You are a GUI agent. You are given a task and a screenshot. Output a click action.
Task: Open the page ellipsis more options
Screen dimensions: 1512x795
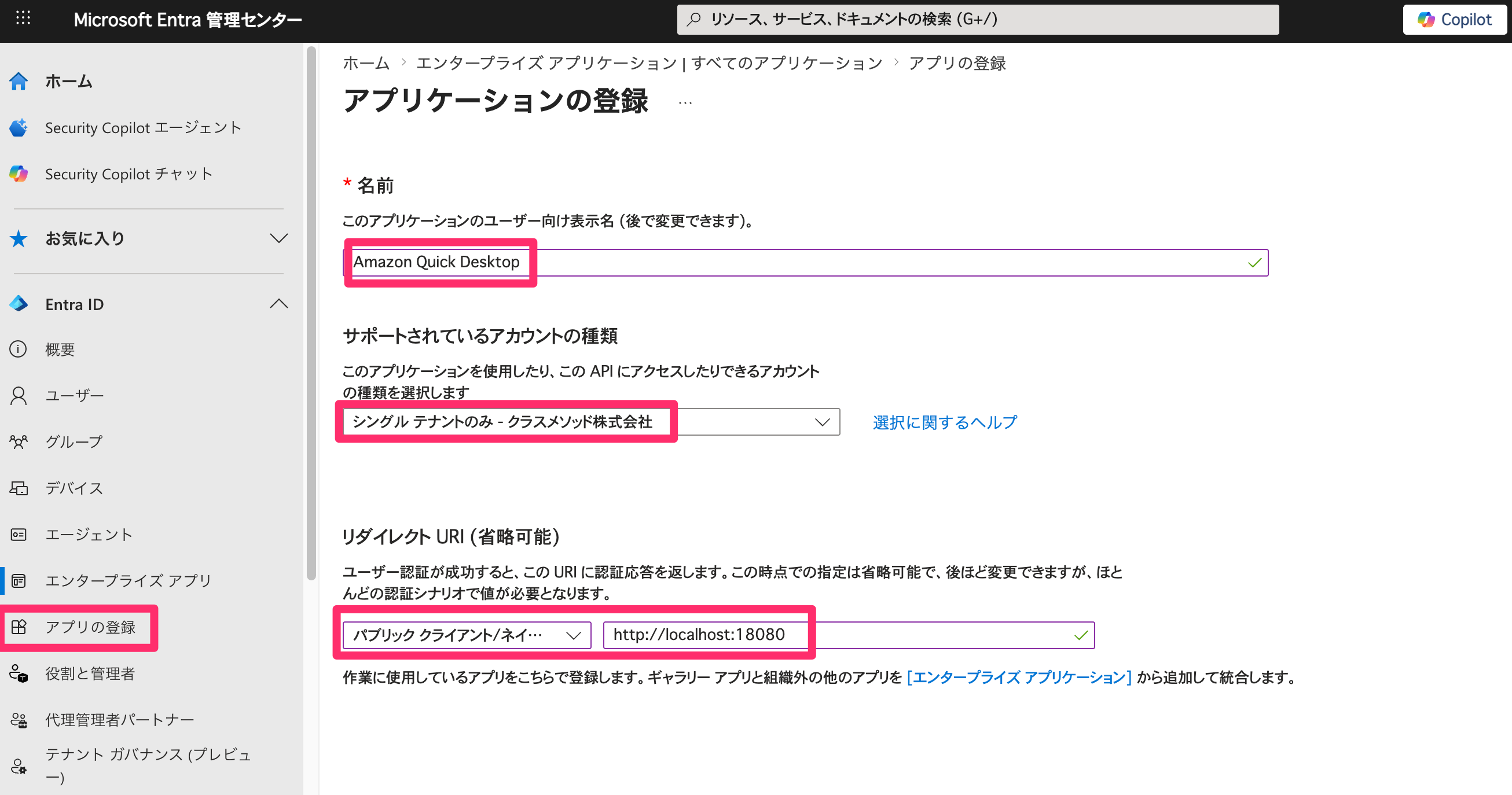coord(685,102)
